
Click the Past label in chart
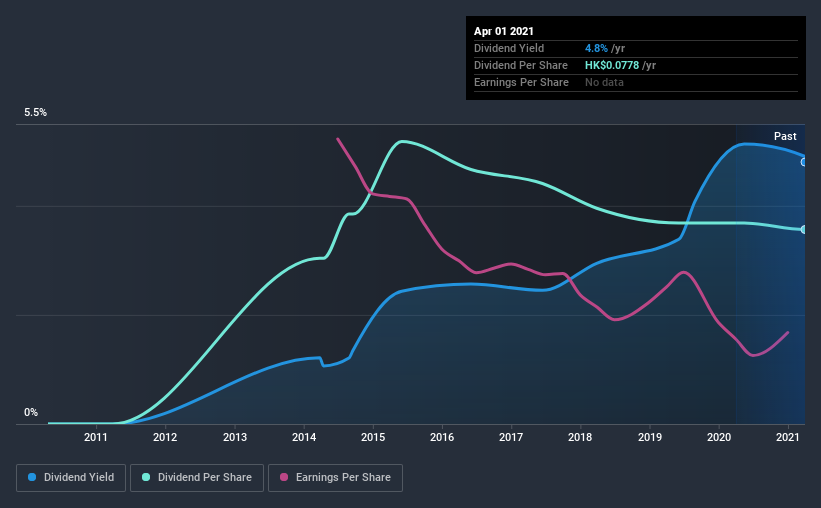785,137
